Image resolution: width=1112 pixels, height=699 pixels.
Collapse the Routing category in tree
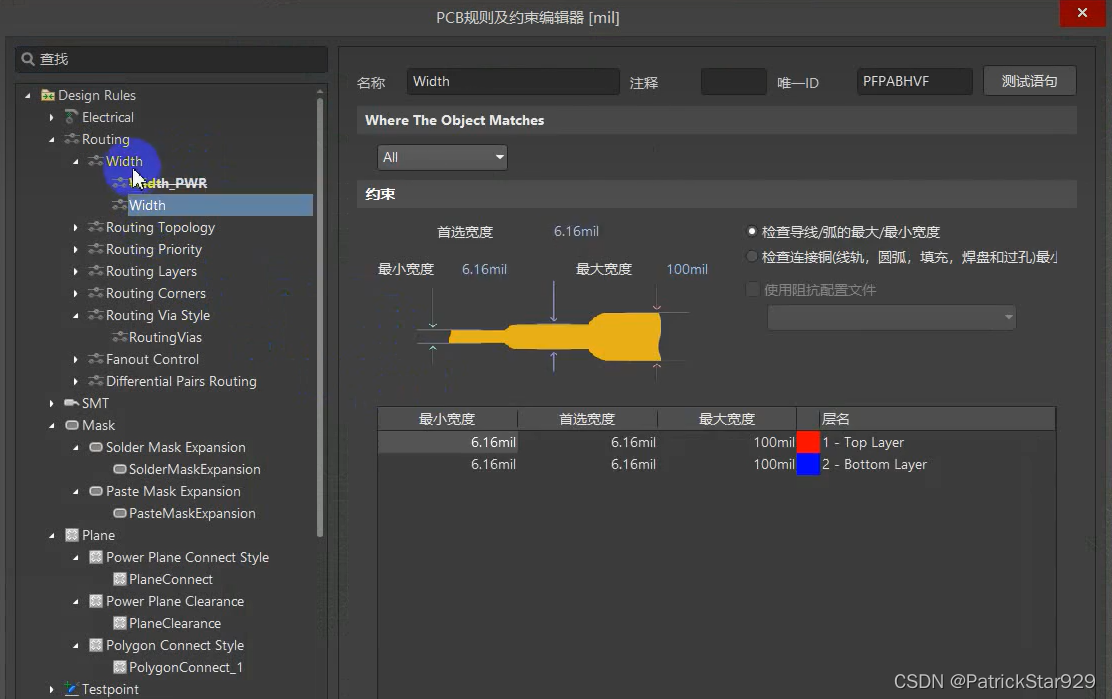[52, 140]
